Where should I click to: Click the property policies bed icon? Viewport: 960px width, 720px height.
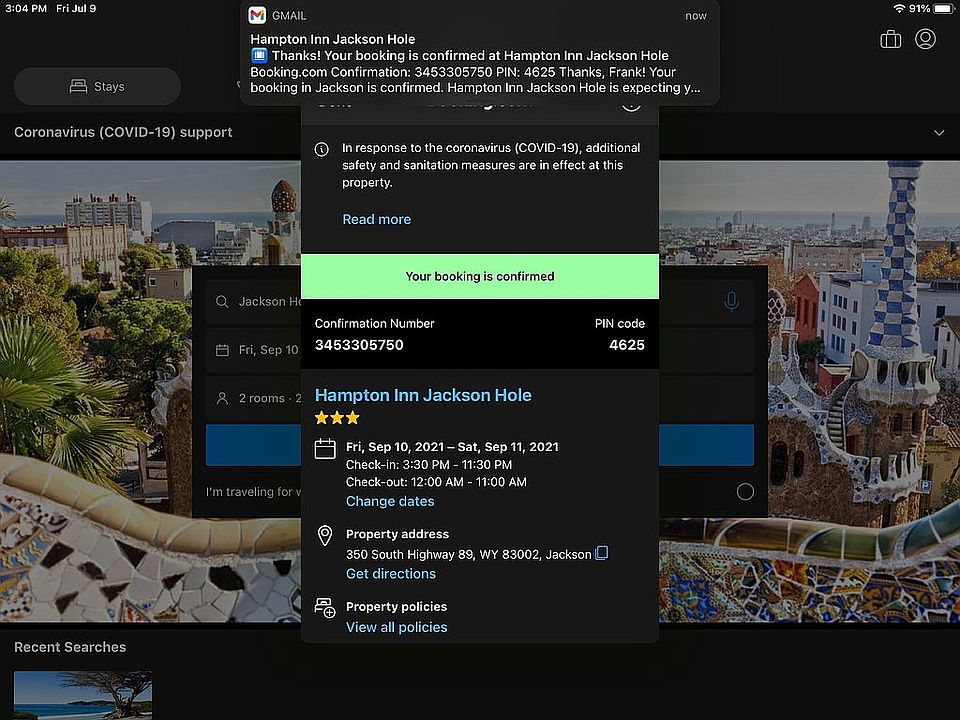(x=324, y=608)
